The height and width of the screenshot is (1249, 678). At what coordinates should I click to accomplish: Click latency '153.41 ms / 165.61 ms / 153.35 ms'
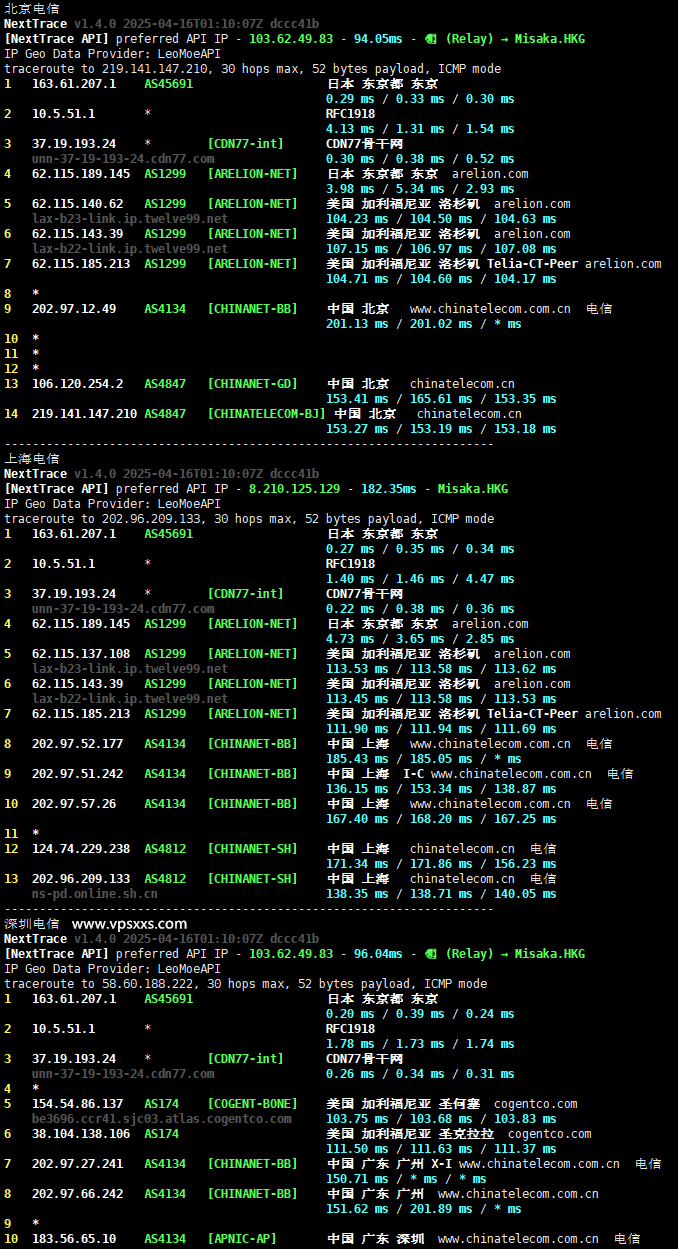tap(441, 399)
